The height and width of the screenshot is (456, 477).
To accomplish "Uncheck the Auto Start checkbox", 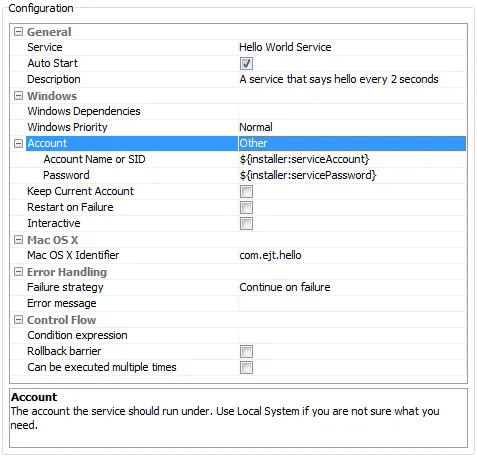I will click(246, 63).
